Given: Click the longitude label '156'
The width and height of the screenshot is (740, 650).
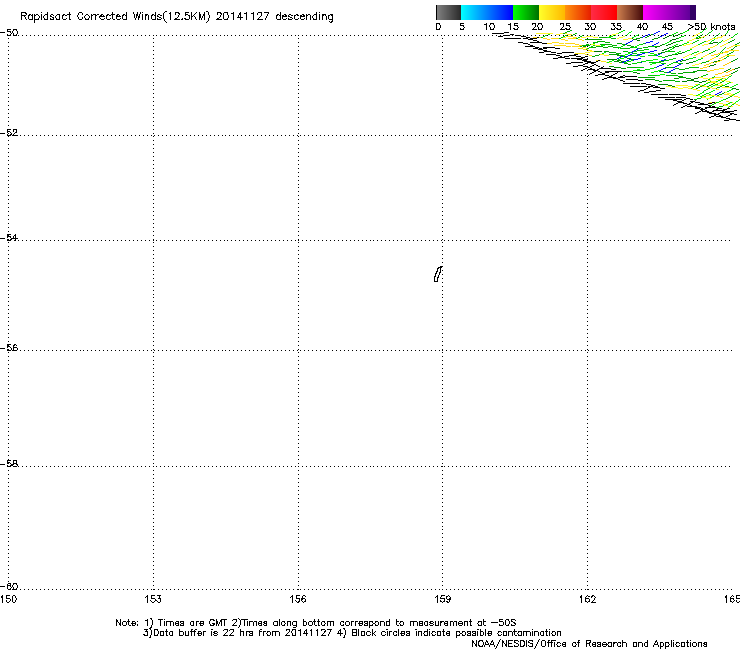Looking at the screenshot, I should tap(298, 599).
